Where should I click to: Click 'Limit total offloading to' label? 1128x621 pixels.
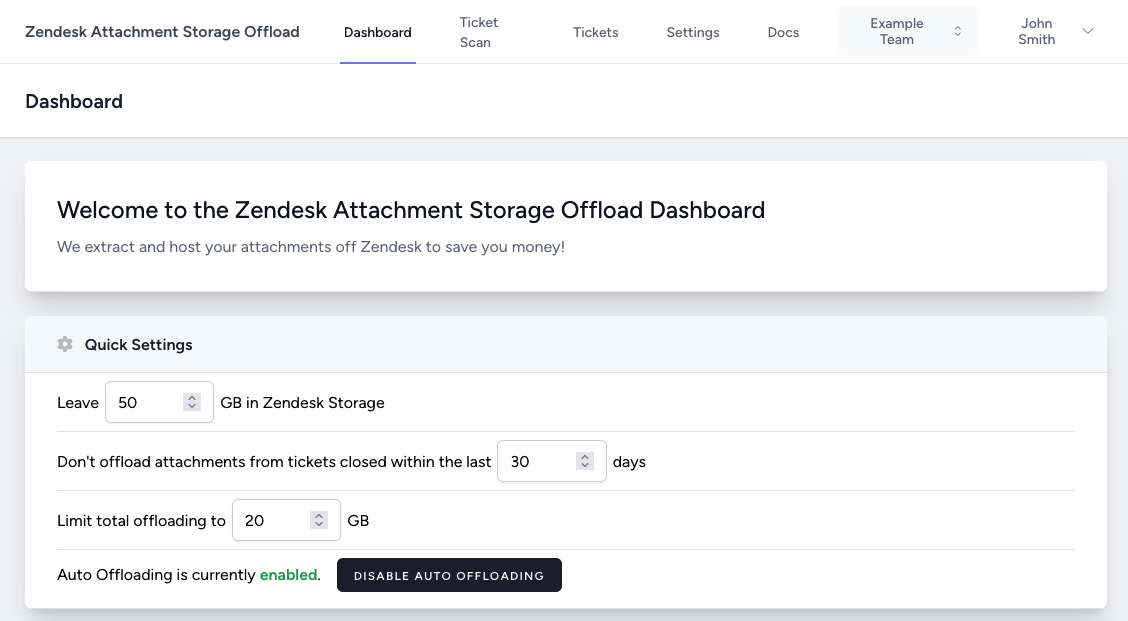click(141, 521)
